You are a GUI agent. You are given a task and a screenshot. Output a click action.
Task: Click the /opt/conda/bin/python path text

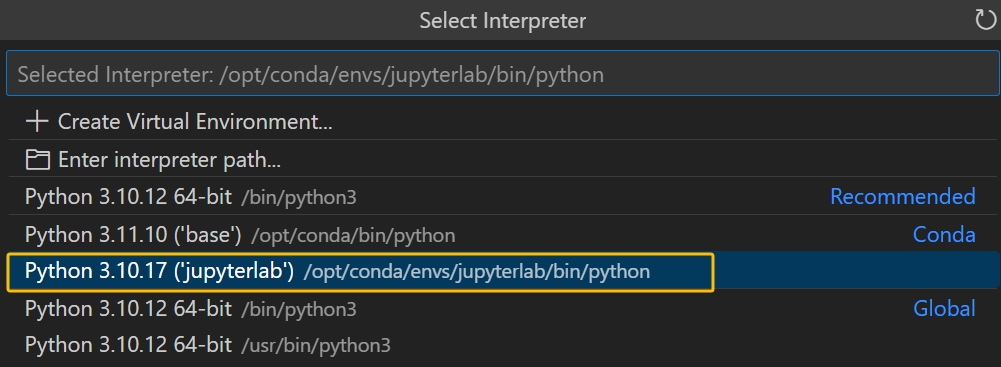tap(353, 236)
